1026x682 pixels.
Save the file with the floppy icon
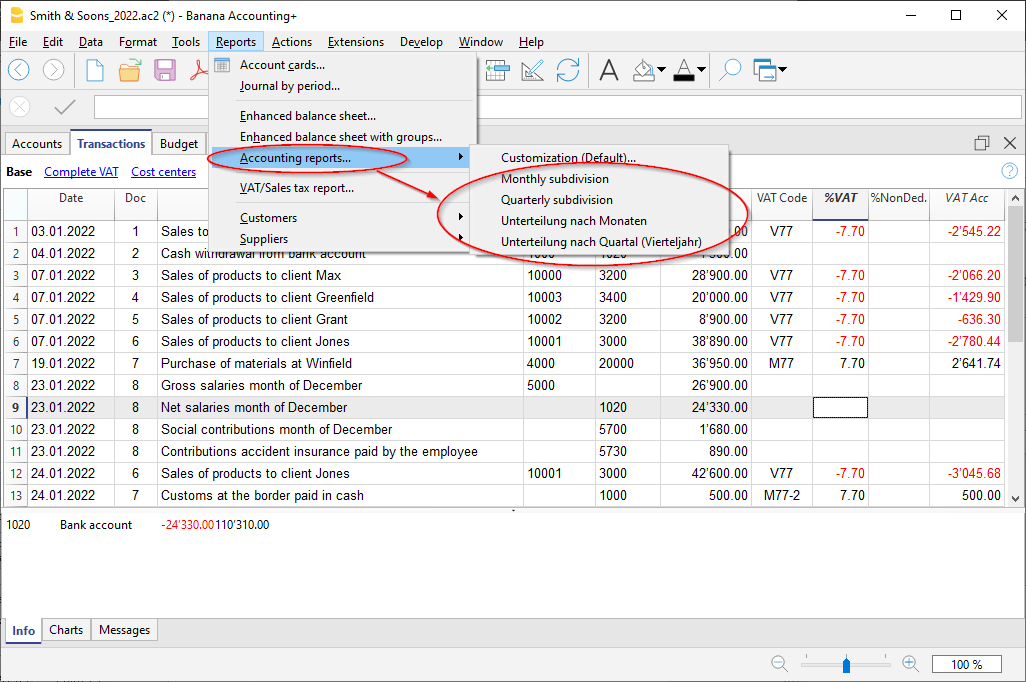click(x=165, y=70)
